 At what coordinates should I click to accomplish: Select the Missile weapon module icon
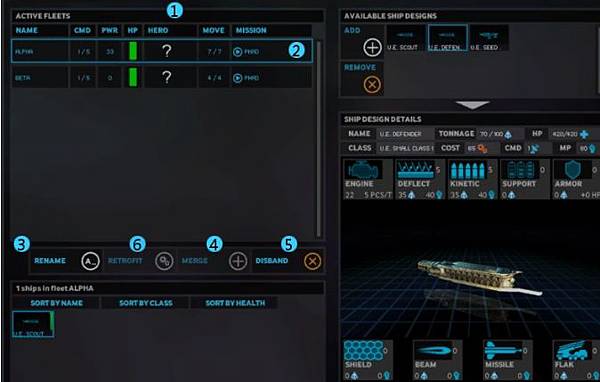pos(503,351)
